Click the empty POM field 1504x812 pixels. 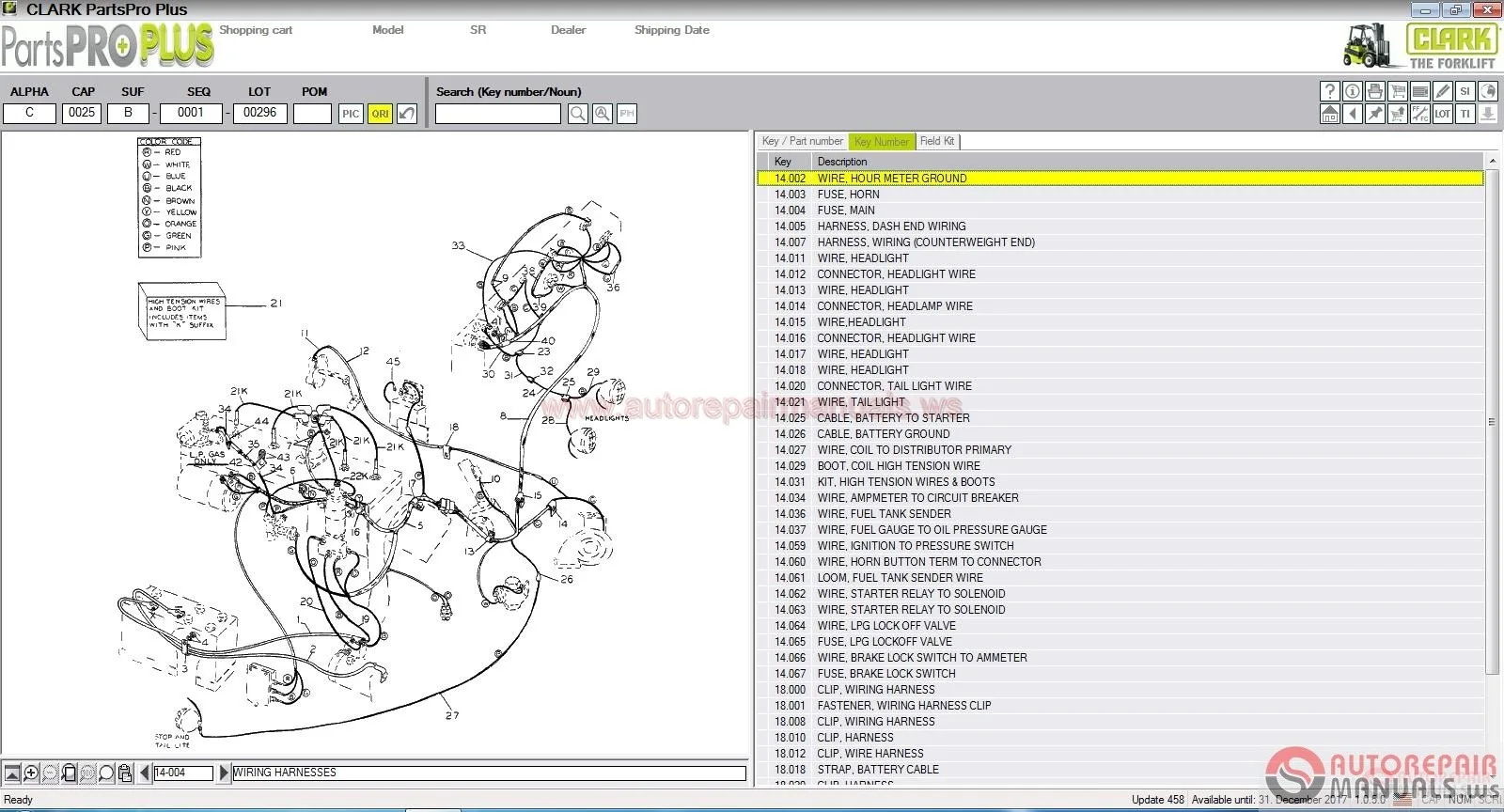pos(312,113)
